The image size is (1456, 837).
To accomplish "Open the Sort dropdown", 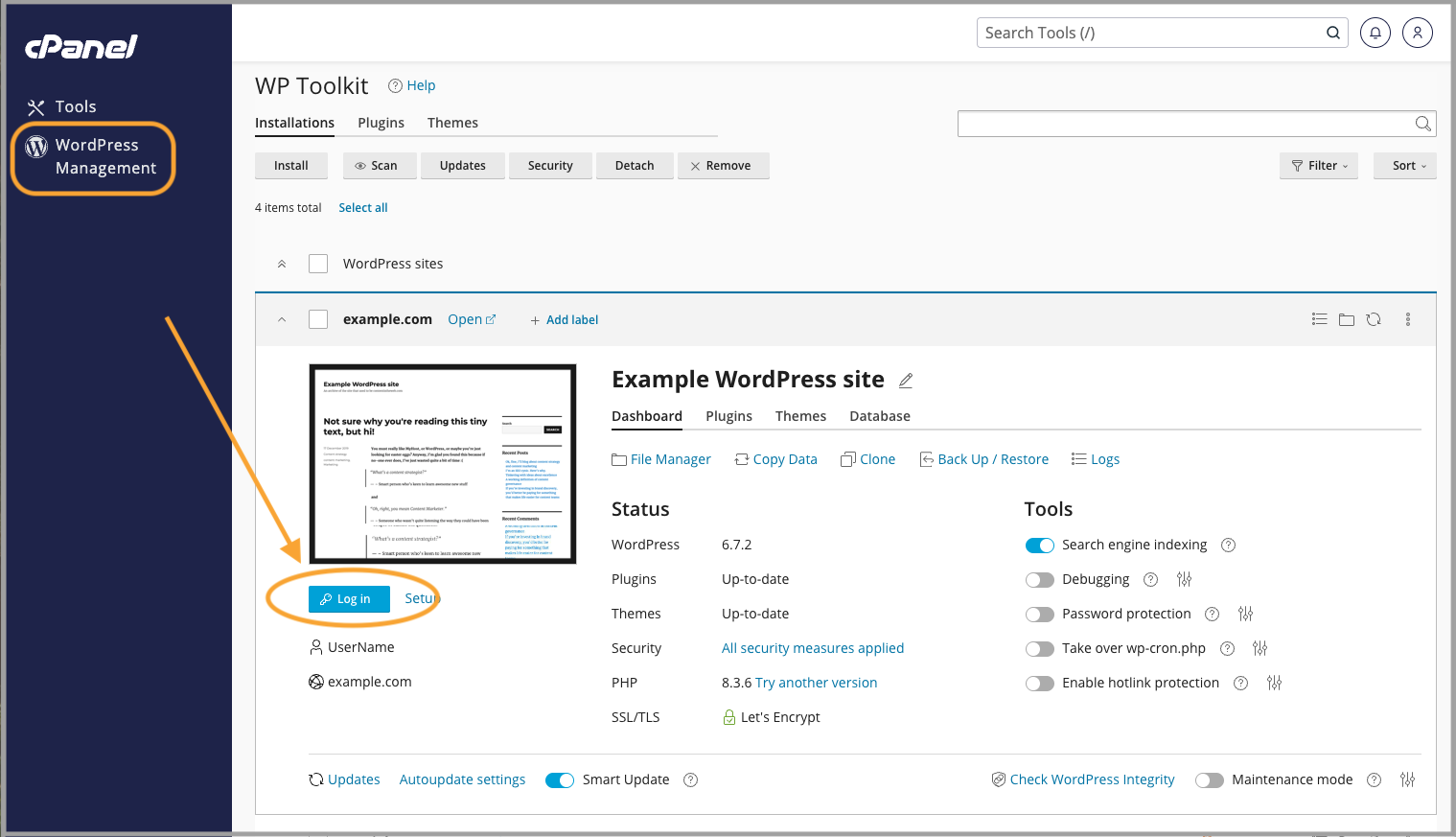I will pos(1404,166).
